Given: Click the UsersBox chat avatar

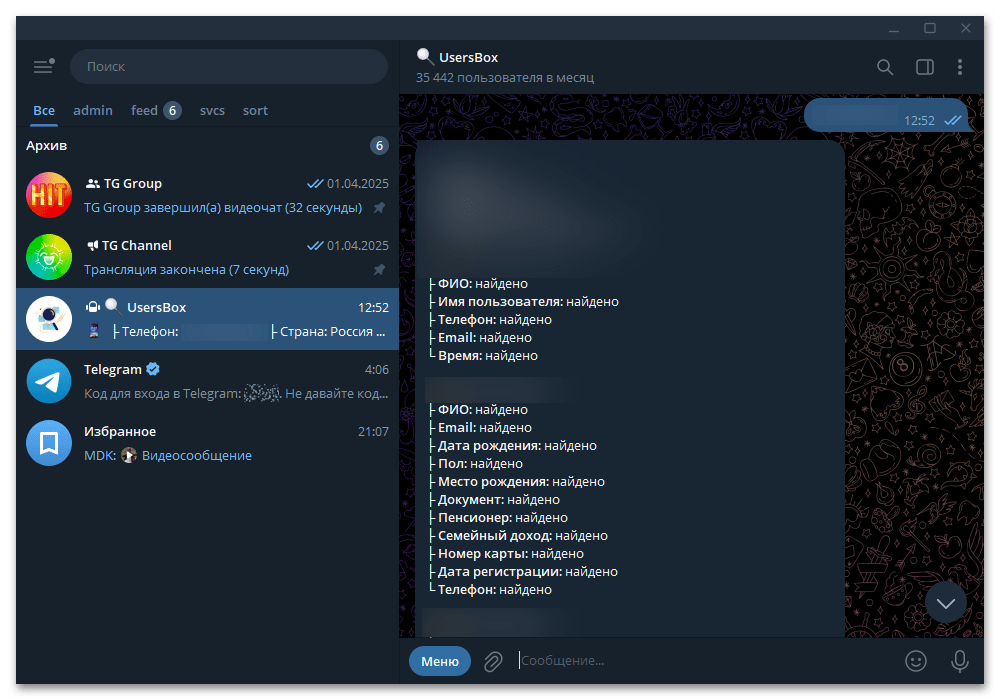Looking at the screenshot, I should (49, 319).
